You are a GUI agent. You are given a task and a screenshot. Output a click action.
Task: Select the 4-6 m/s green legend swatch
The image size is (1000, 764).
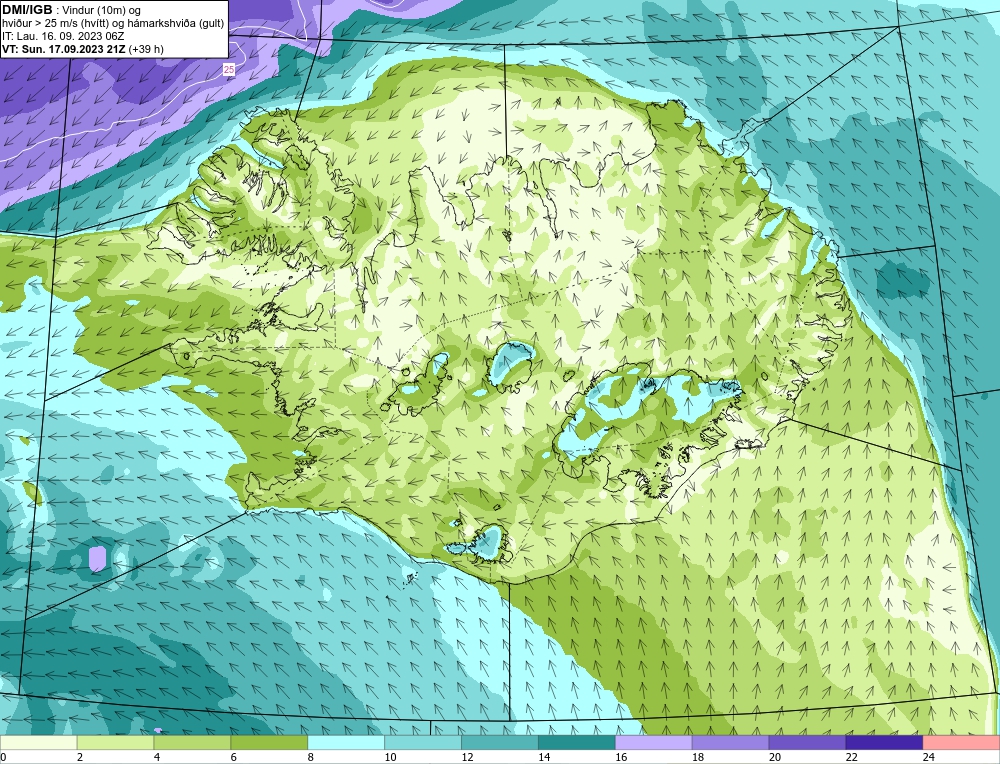[x=192, y=743]
